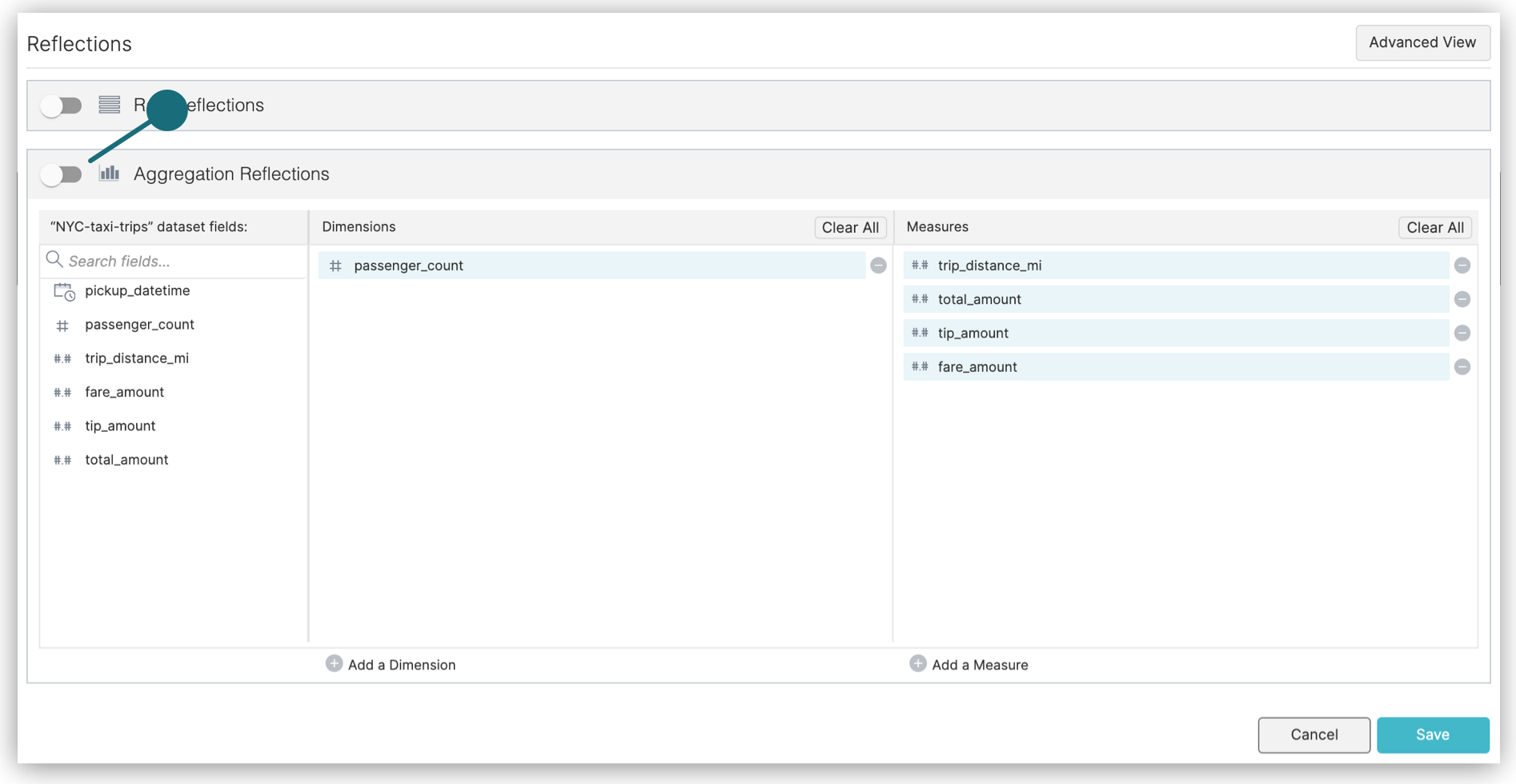Switch to Advanced View
1516x784 pixels.
point(1422,42)
